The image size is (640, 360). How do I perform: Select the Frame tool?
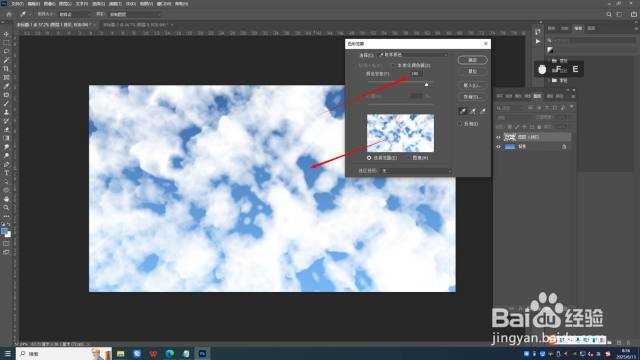pyautogui.click(x=6, y=78)
